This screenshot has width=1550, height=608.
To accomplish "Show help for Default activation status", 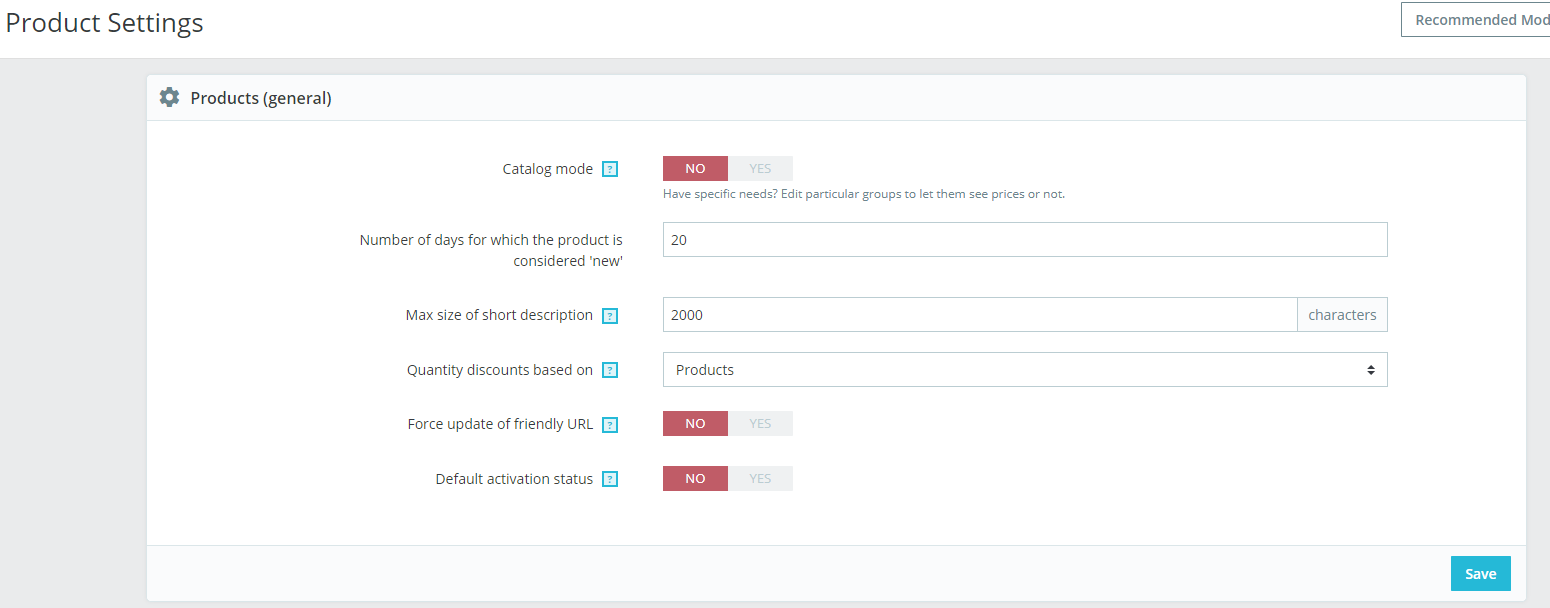I will (x=610, y=480).
